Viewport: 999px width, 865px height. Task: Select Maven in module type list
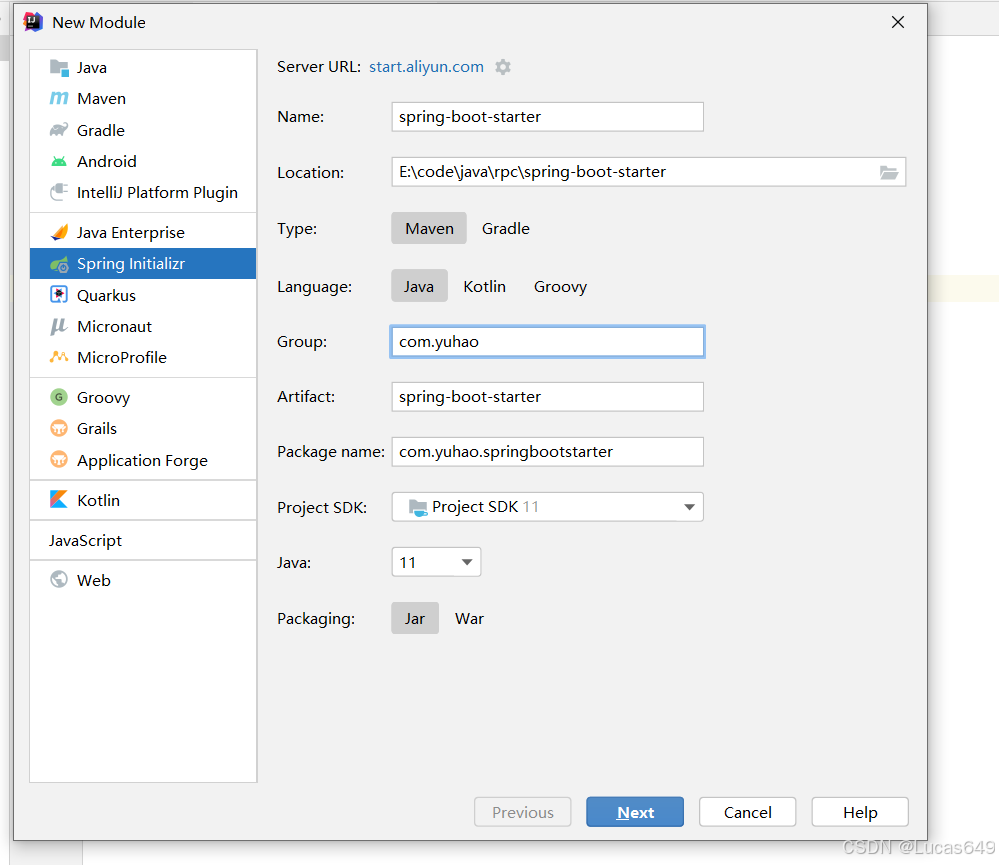143,99
